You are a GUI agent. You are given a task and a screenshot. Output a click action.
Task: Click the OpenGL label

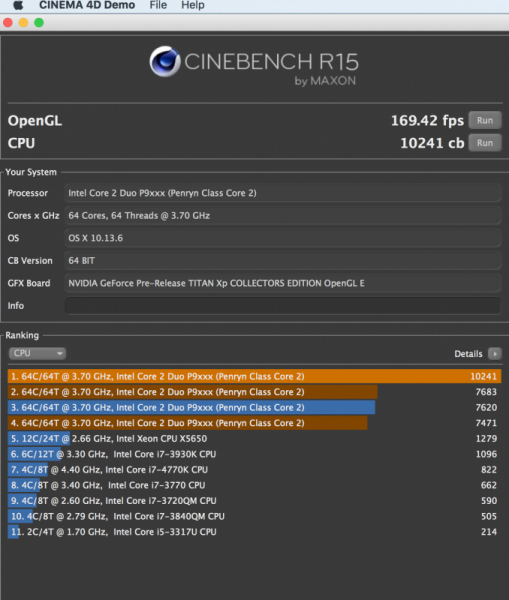tap(35, 121)
